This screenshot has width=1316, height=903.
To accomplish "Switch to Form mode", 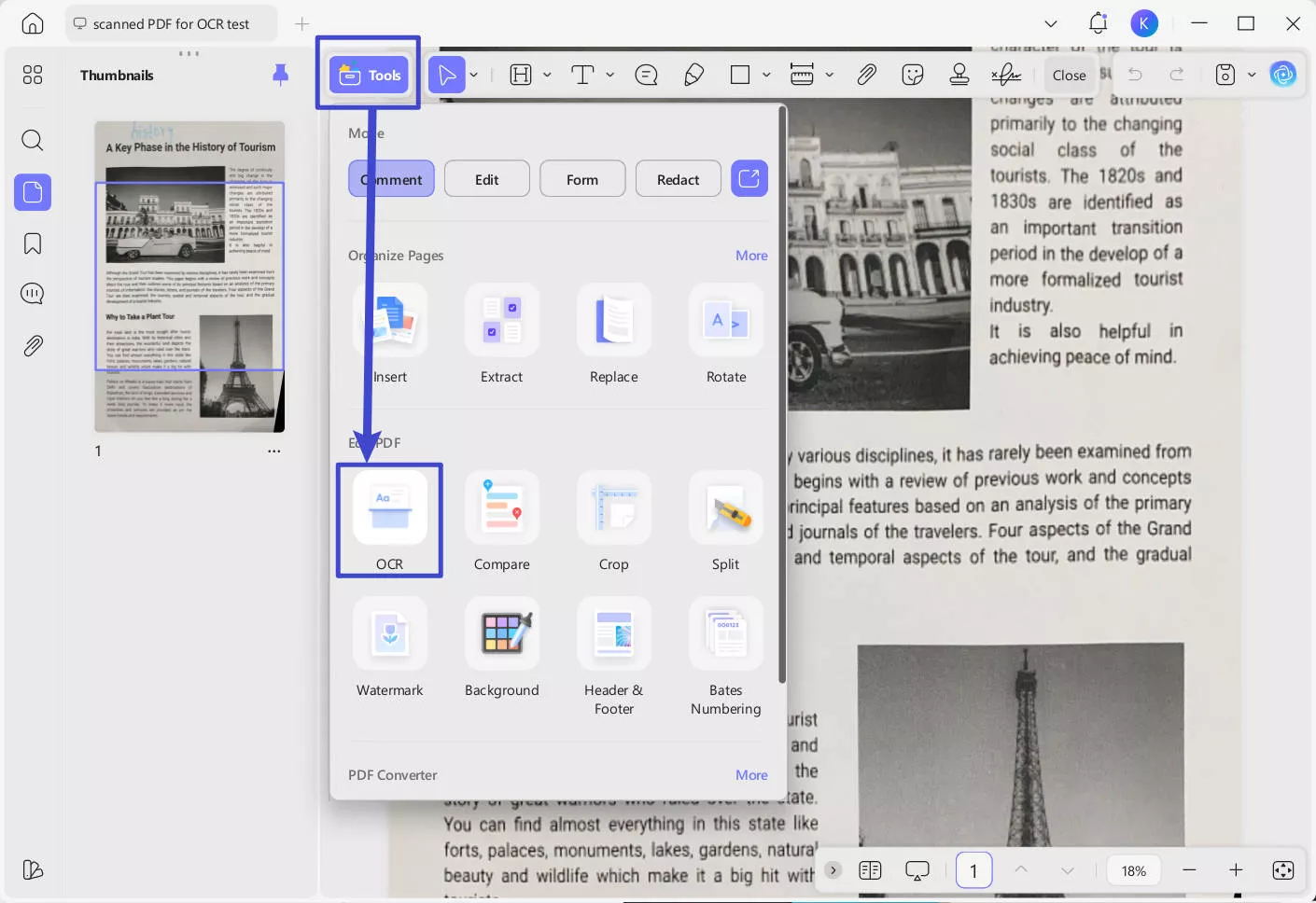I will pyautogui.click(x=582, y=179).
